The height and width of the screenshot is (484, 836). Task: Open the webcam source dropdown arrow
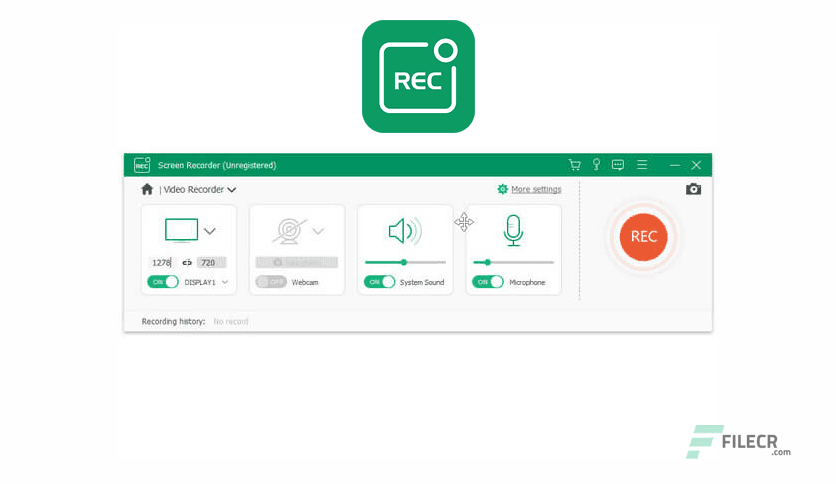tap(318, 231)
